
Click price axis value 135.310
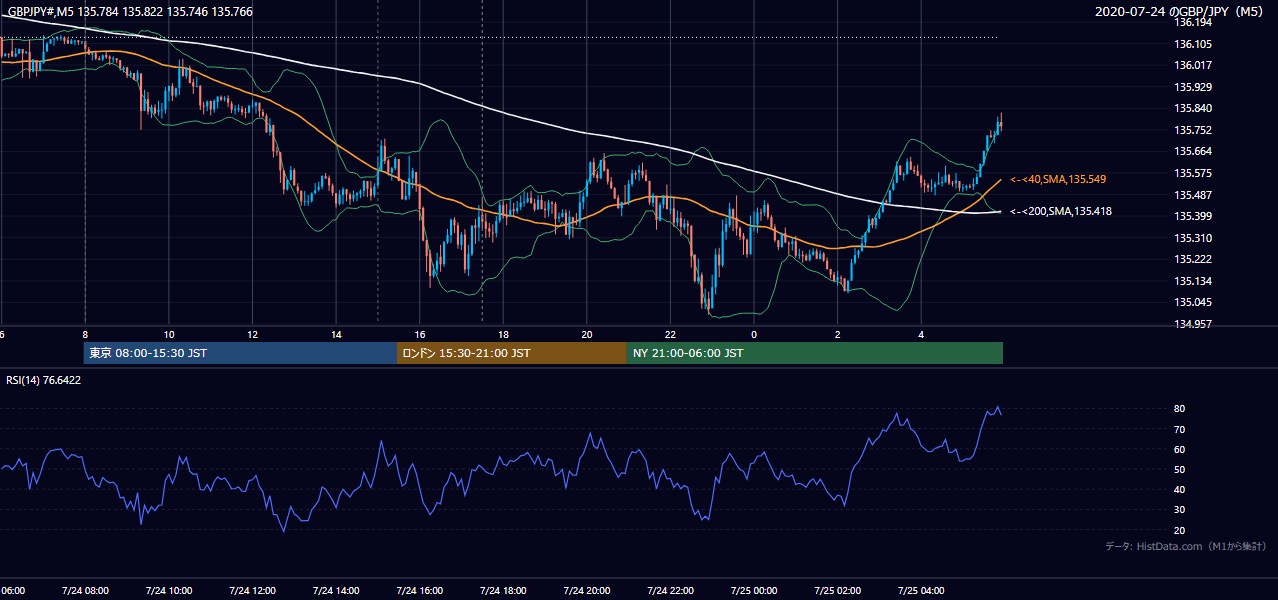(1193, 238)
